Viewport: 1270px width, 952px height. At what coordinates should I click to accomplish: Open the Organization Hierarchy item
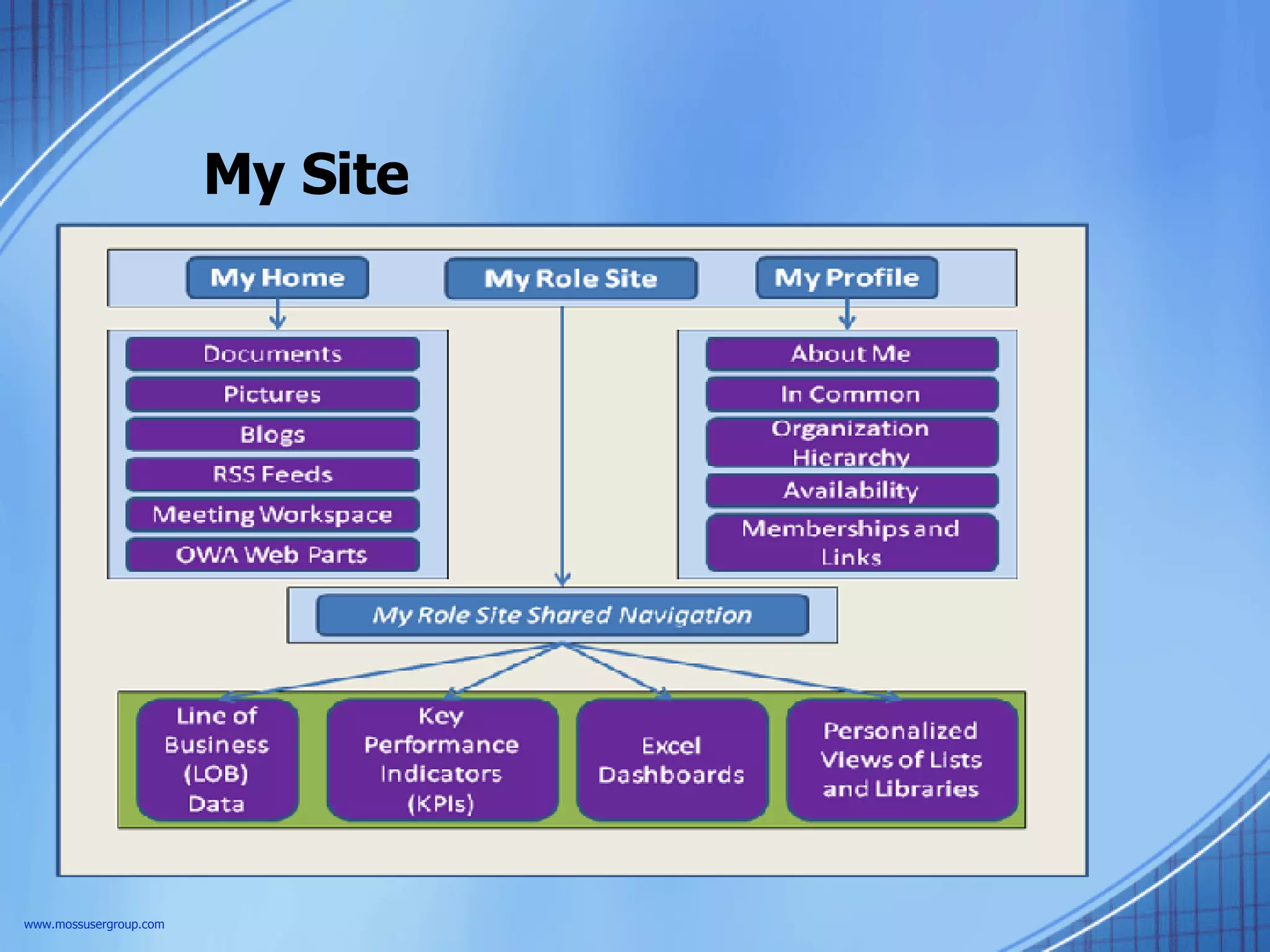coord(851,443)
